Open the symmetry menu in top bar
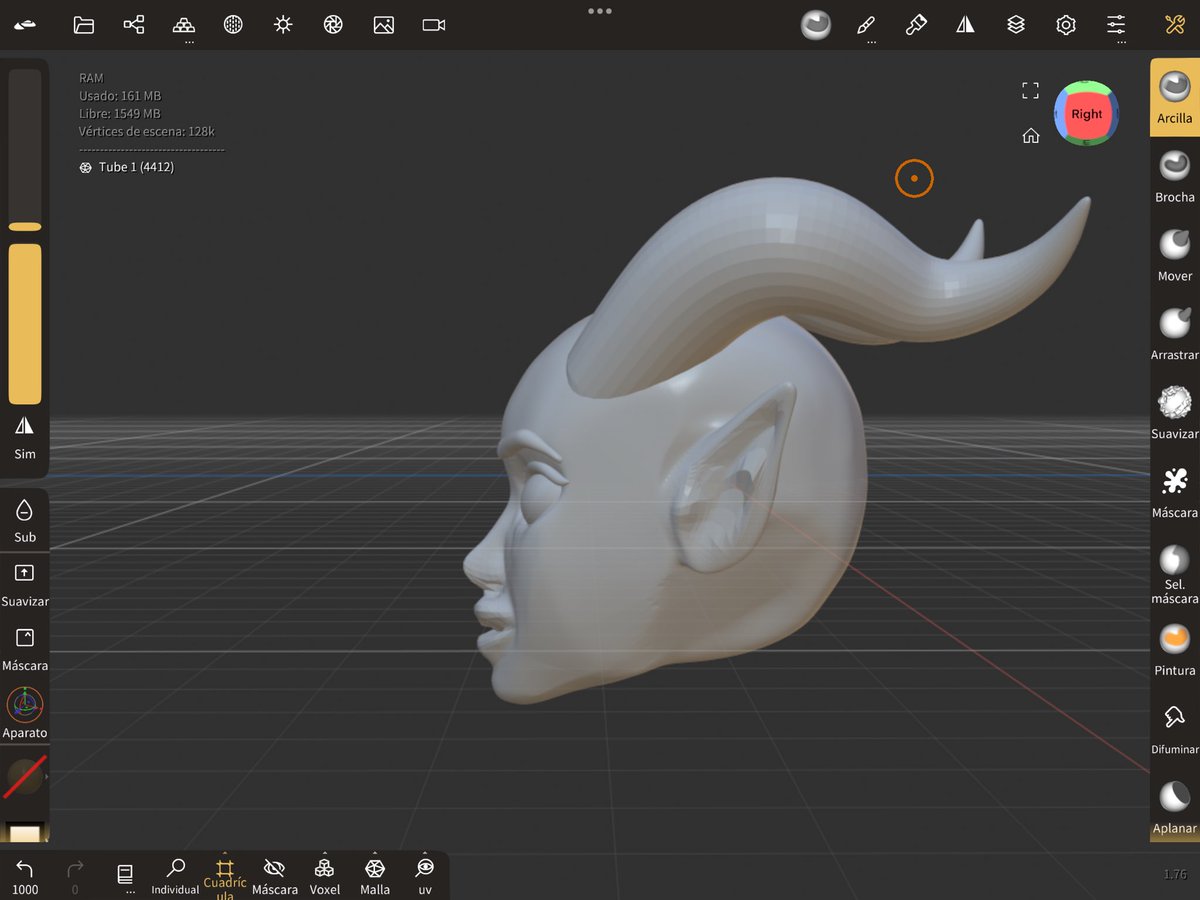 point(966,25)
